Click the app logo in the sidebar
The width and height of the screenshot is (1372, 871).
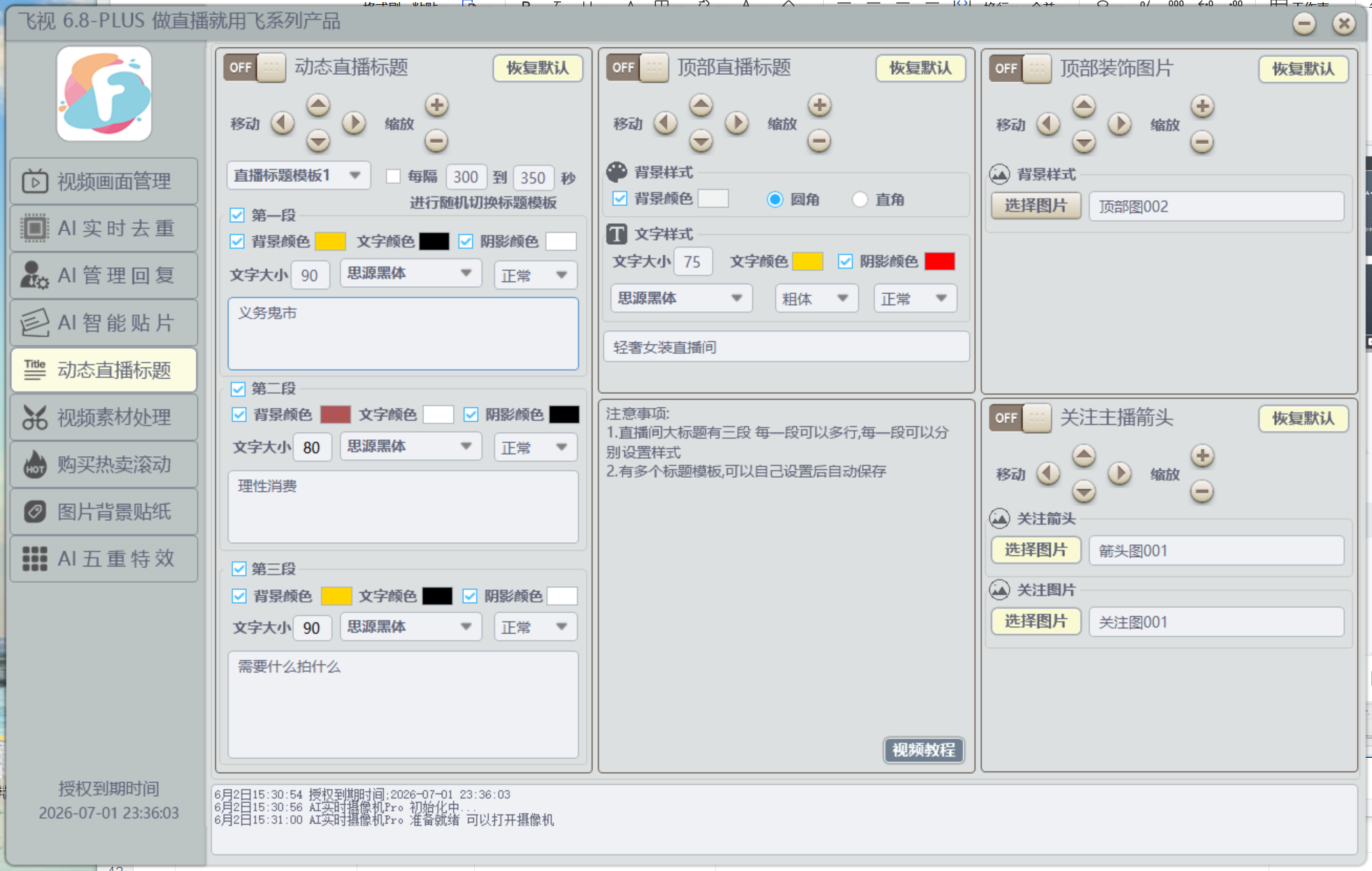[x=104, y=94]
